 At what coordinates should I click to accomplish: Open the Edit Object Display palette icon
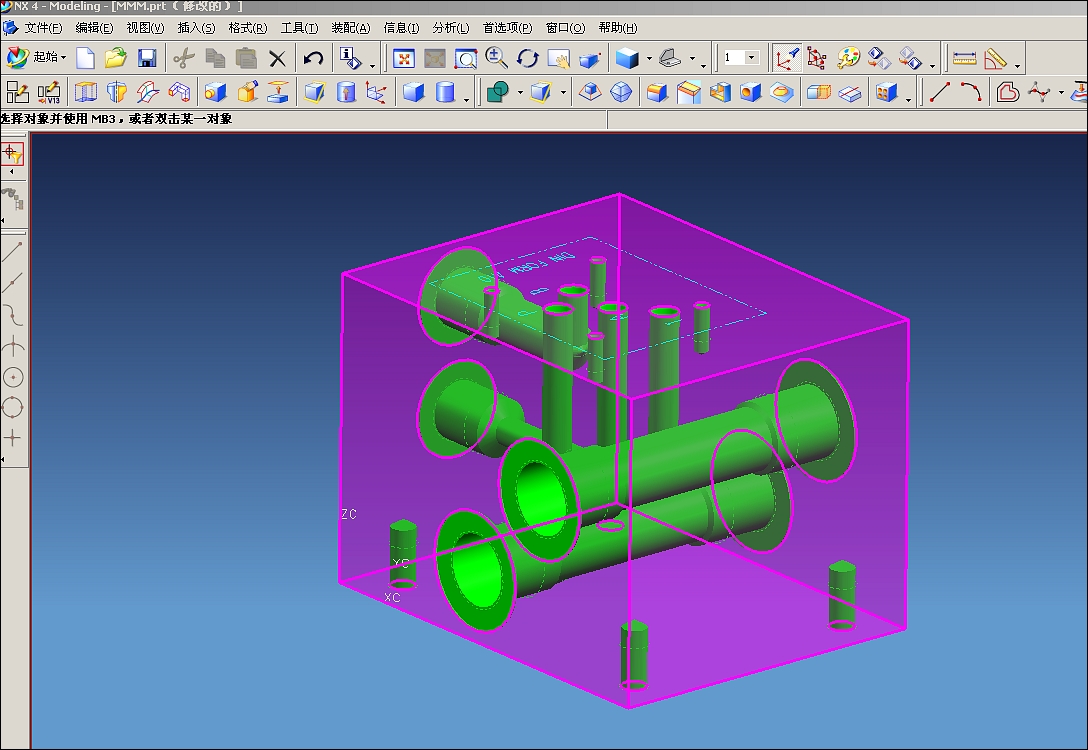click(x=848, y=58)
